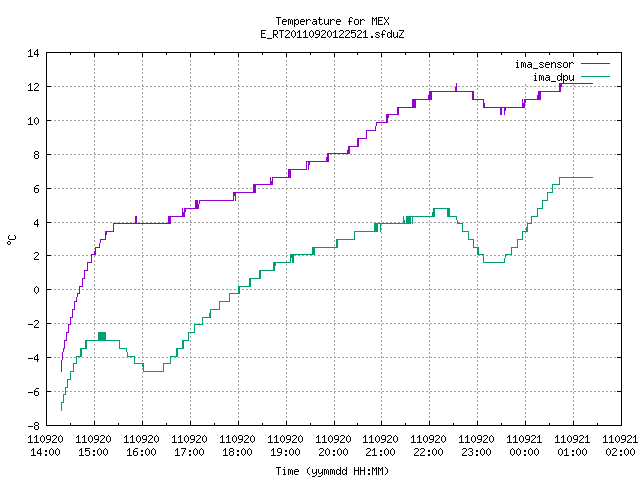Click the x-axis tick '110920 15:00'
This screenshot has width=640, height=480.
[93, 446]
